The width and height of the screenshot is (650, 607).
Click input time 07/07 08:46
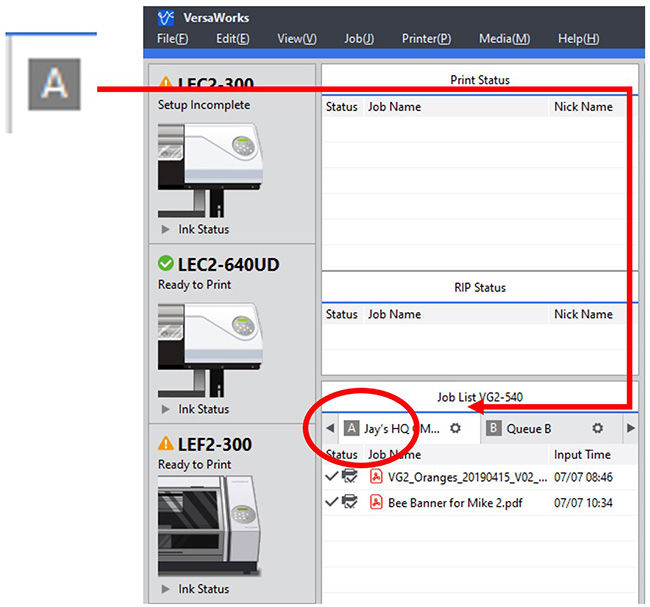(583, 477)
